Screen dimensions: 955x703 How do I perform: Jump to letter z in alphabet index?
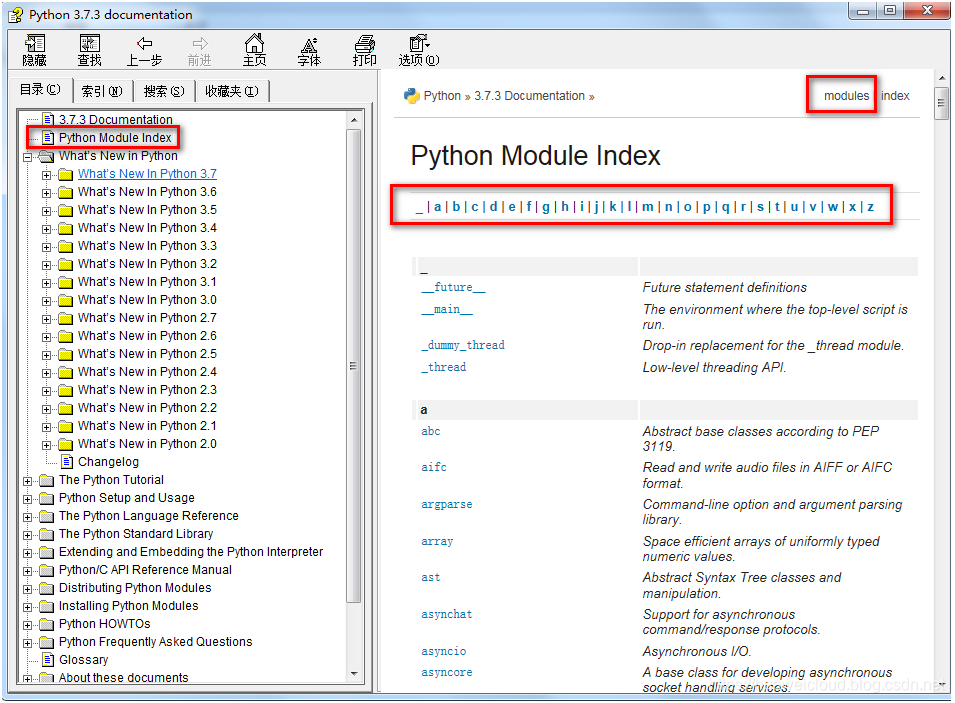click(x=870, y=207)
